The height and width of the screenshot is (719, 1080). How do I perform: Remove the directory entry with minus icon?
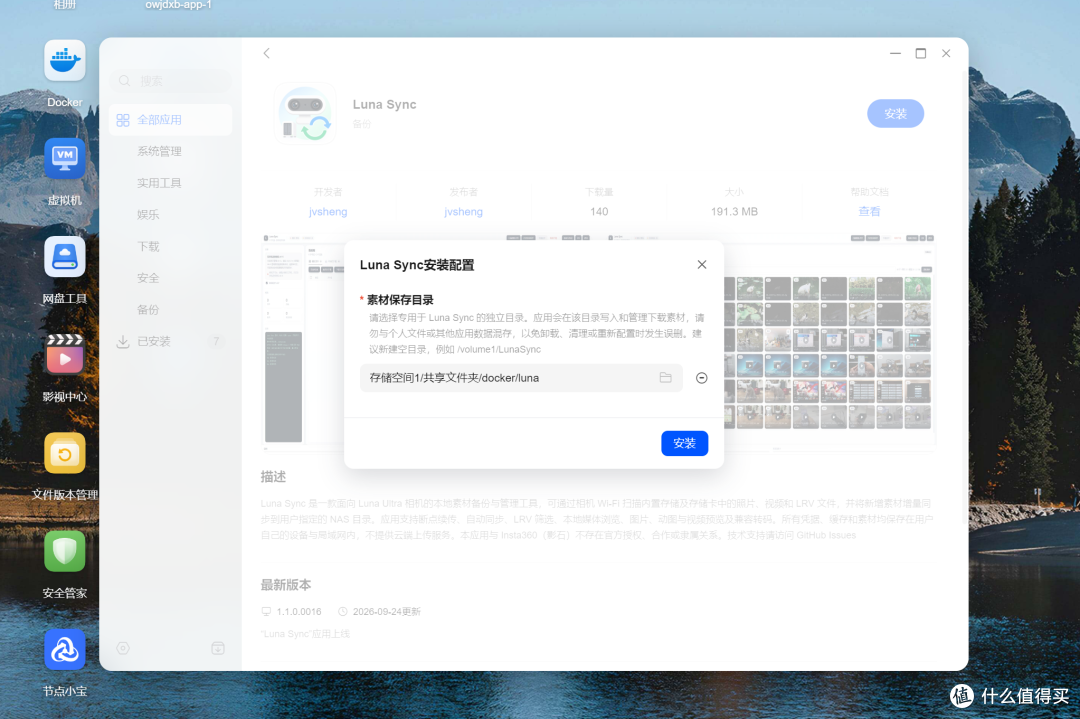pyautogui.click(x=701, y=378)
